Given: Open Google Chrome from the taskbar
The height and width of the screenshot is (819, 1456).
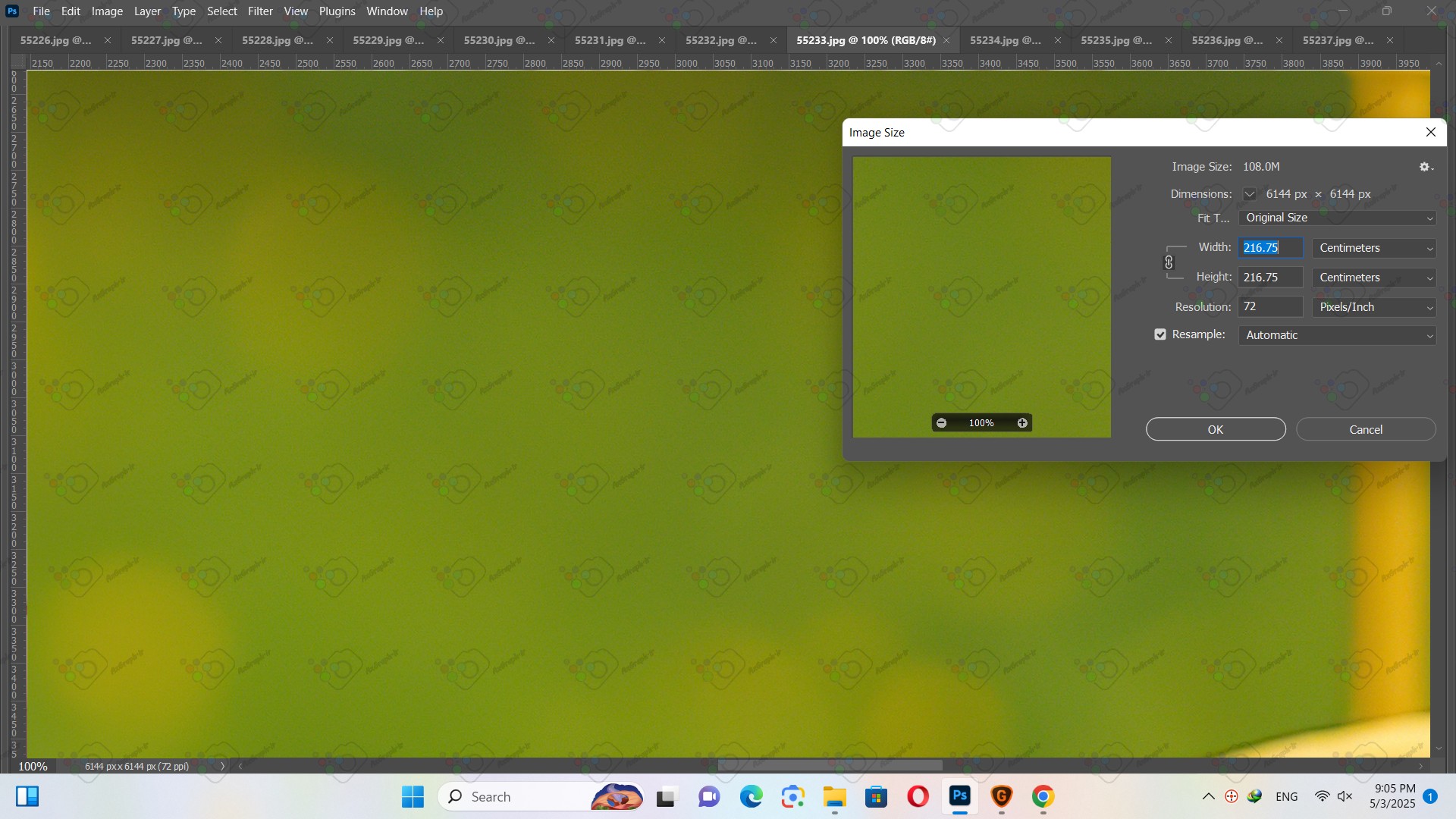Looking at the screenshot, I should tap(1043, 797).
